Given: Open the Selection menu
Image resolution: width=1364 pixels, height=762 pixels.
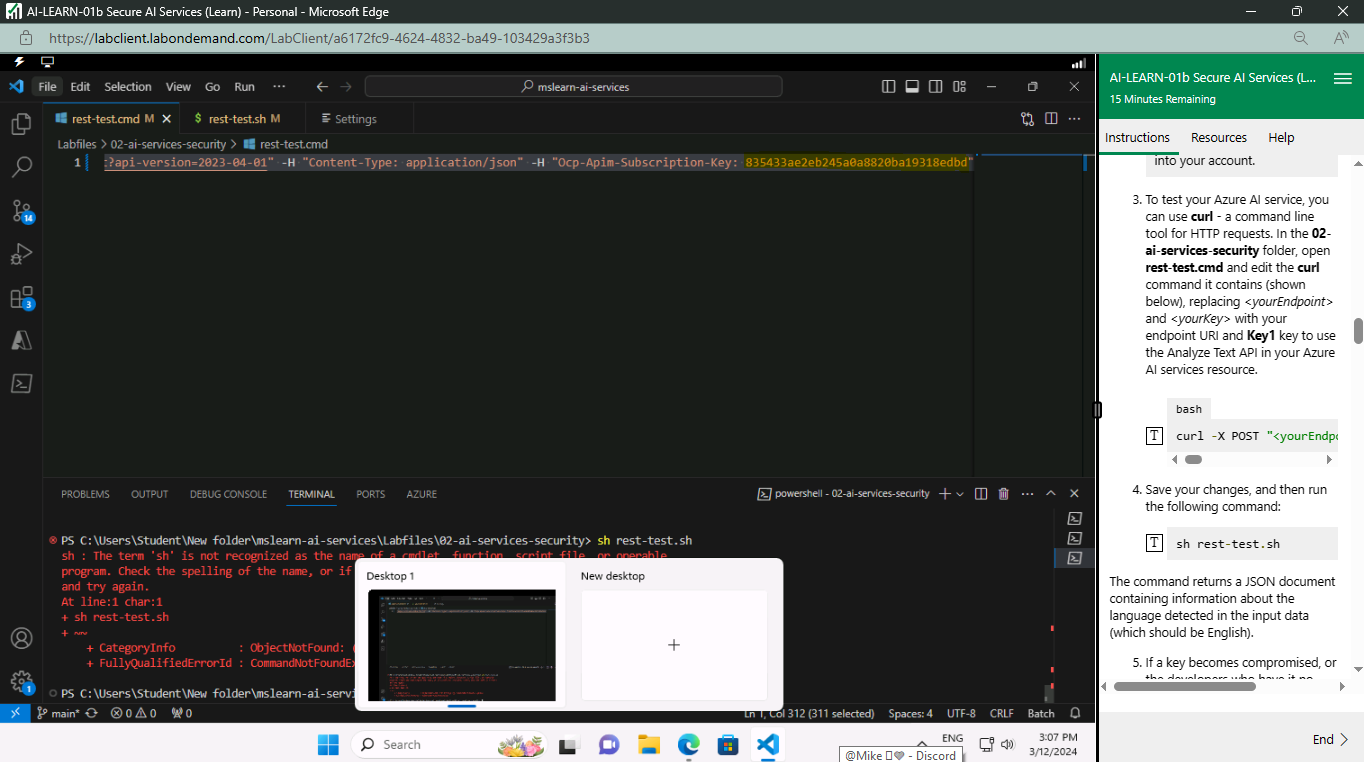Looking at the screenshot, I should point(128,87).
